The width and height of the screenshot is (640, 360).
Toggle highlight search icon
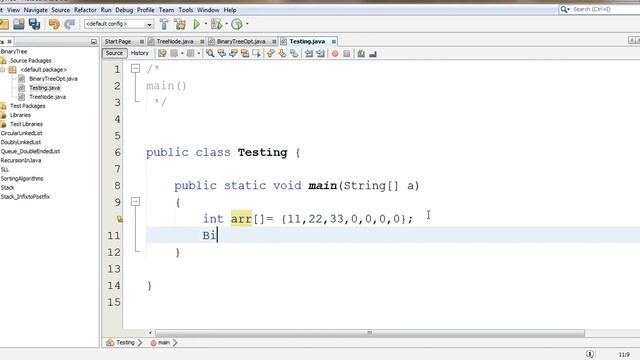pyautogui.click(x=245, y=53)
